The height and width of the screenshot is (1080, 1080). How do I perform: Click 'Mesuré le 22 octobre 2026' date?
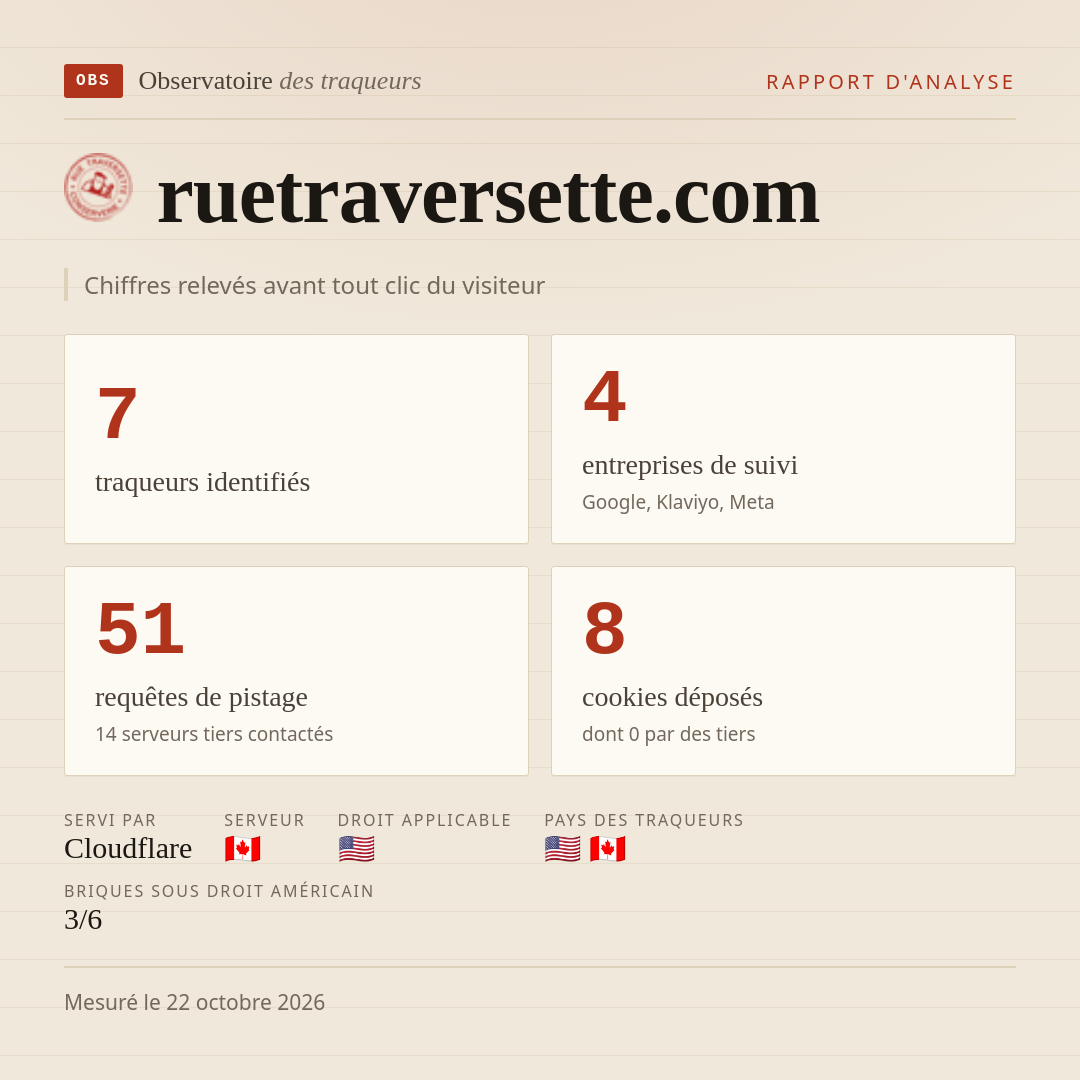point(194,1002)
